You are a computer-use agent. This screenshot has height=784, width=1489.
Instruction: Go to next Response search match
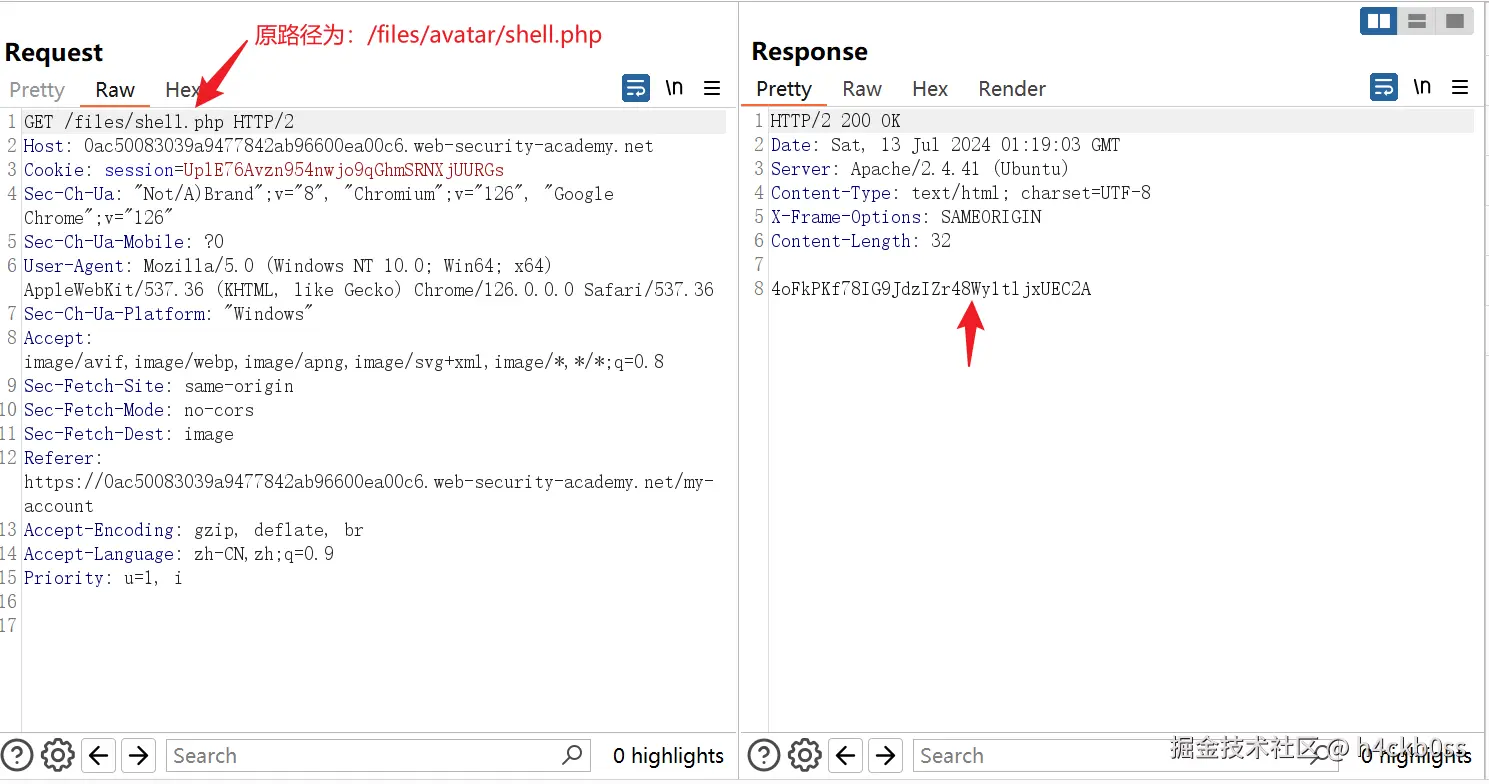point(885,755)
